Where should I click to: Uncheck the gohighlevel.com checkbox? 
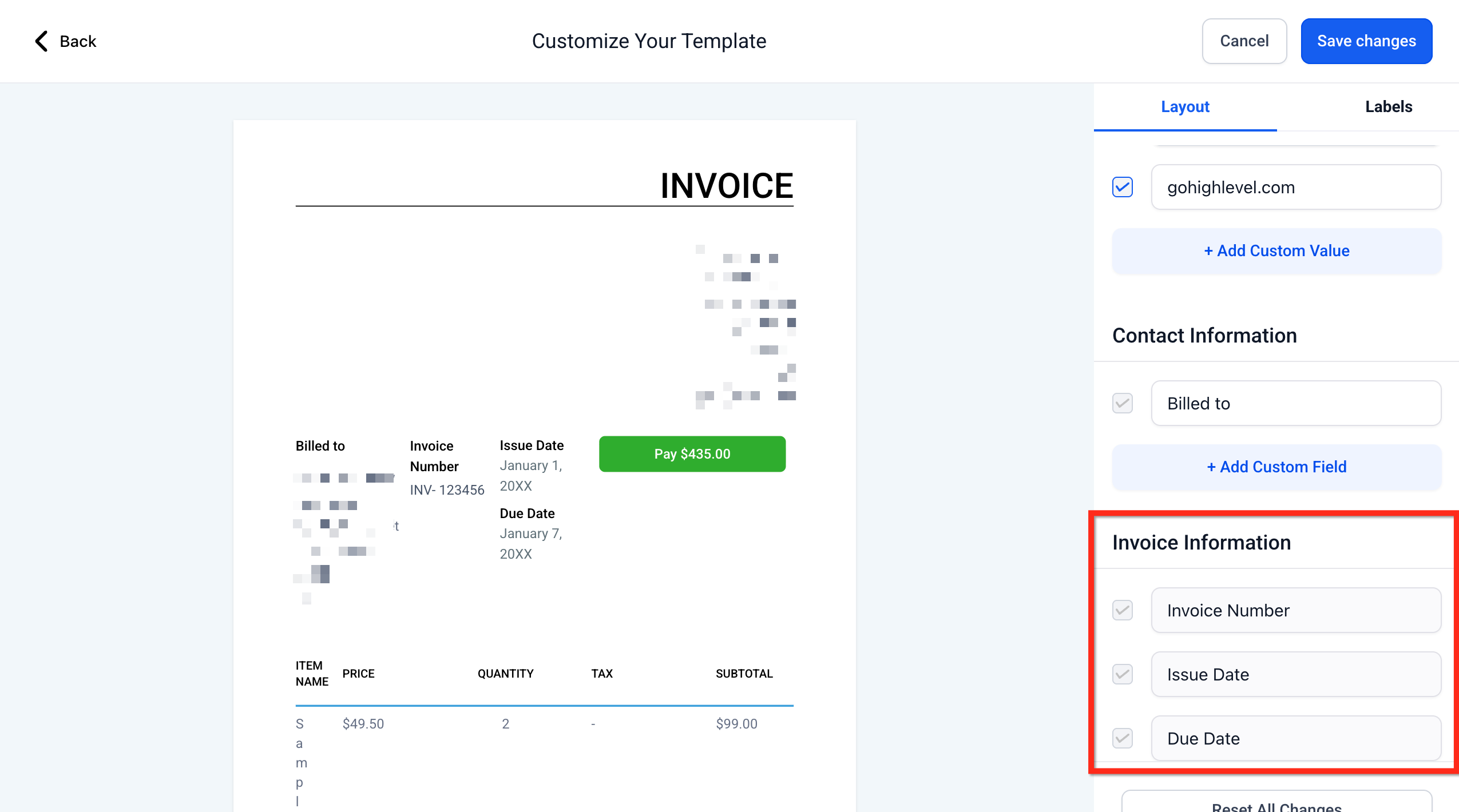click(1122, 187)
